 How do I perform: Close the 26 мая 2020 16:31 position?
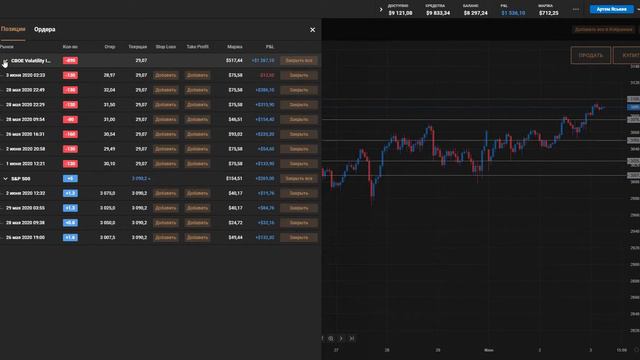(x=299, y=134)
